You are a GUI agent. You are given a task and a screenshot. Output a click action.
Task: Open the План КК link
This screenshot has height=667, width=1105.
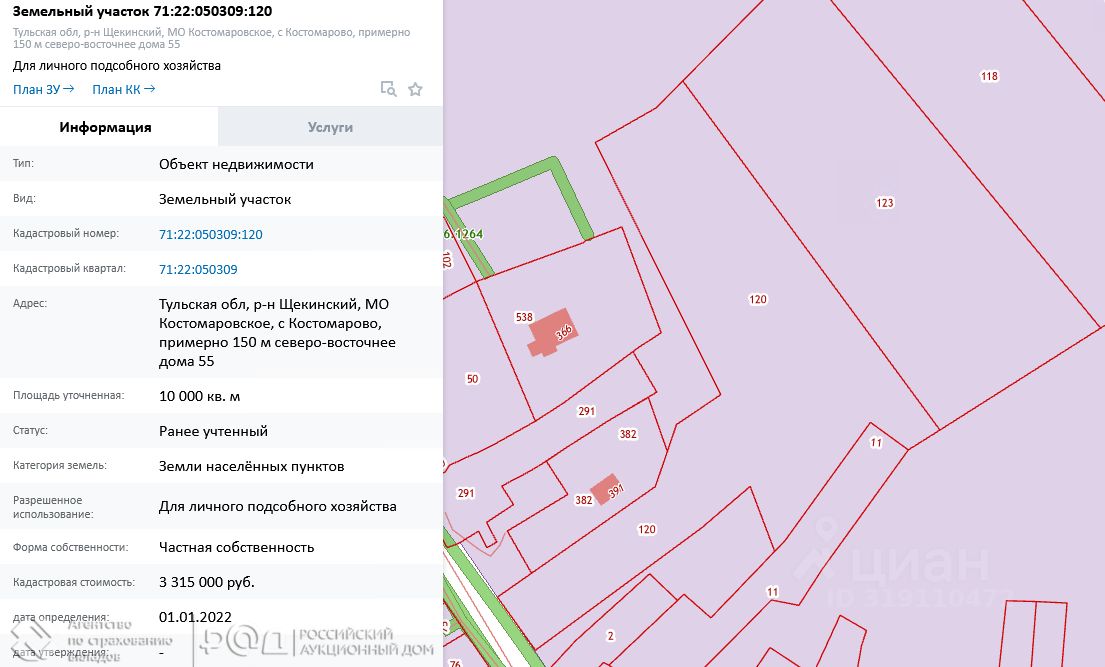click(124, 90)
